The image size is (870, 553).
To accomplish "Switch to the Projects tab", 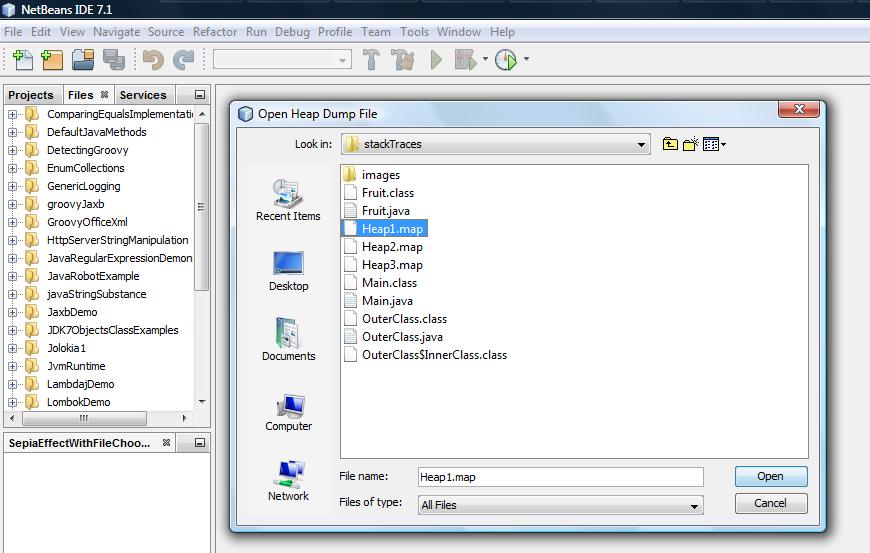I will [31, 95].
